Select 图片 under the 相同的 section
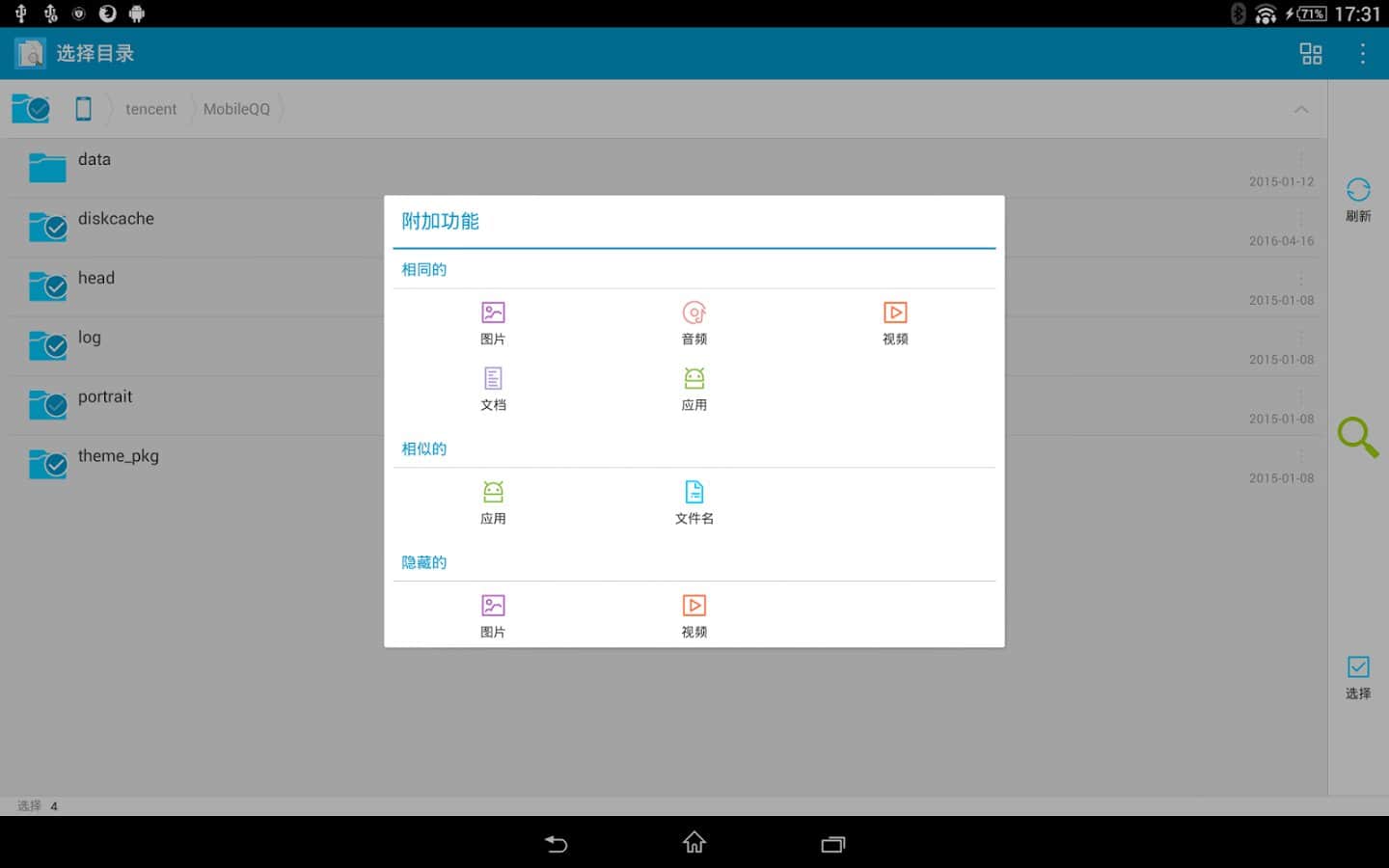1389x868 pixels. [x=493, y=322]
